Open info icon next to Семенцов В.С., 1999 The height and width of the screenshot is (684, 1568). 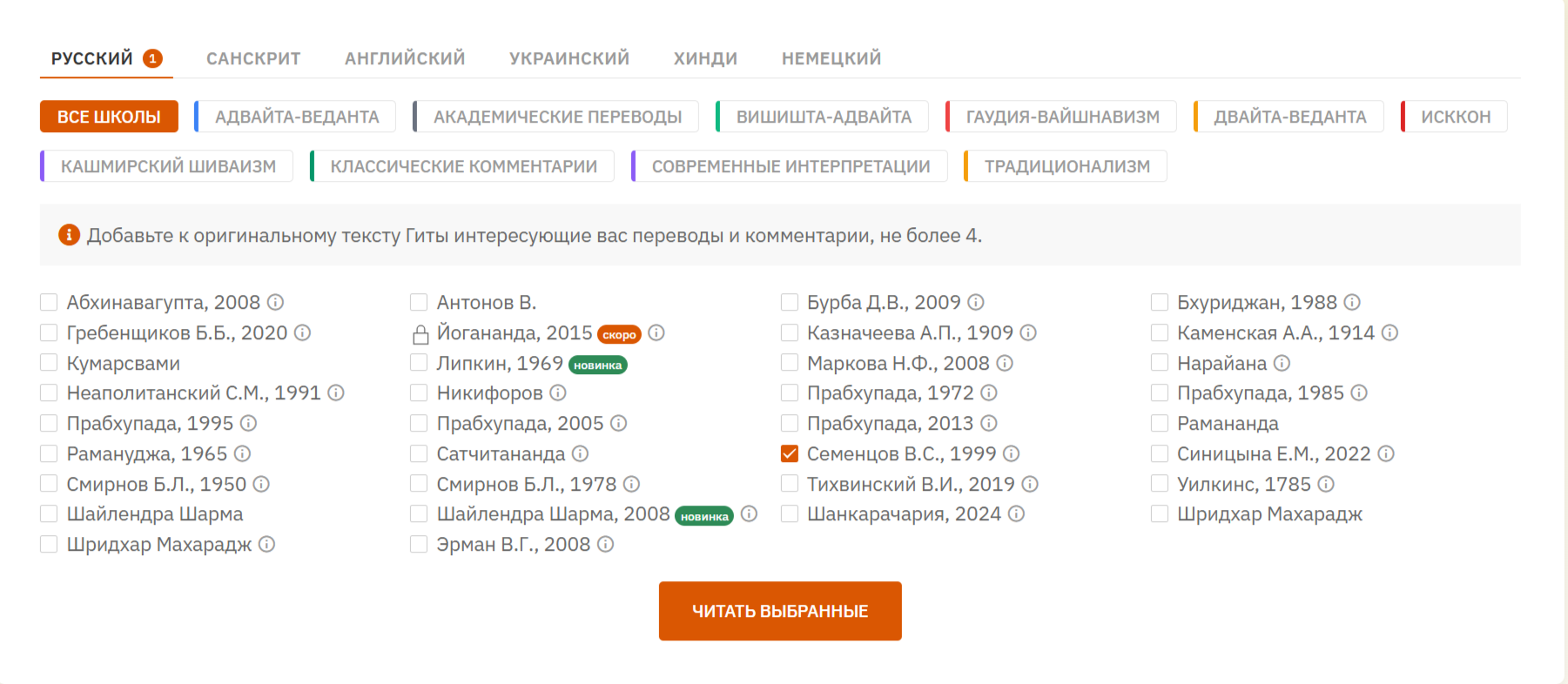click(x=1011, y=453)
